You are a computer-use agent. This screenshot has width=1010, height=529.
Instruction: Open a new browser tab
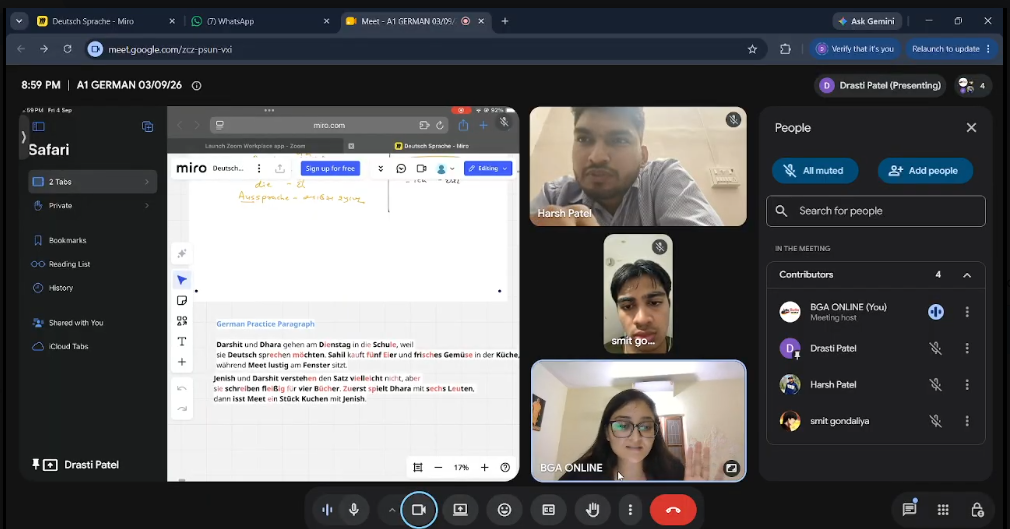pos(504,21)
